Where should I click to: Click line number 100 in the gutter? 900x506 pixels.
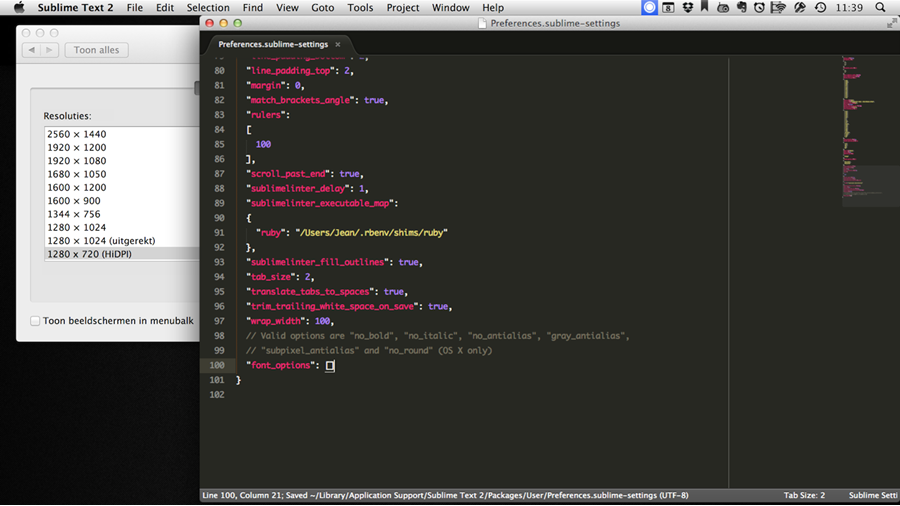click(217, 365)
